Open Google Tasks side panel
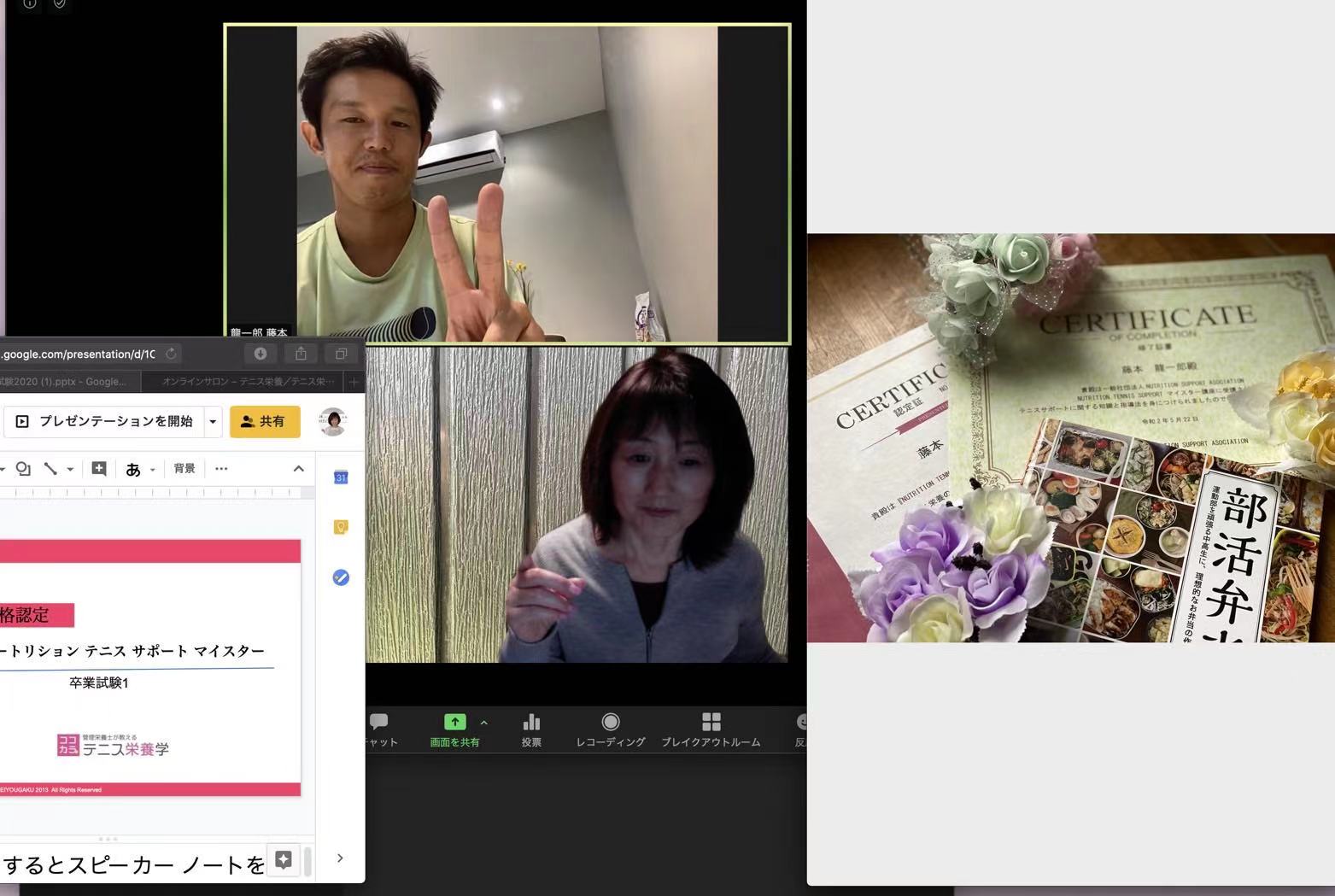This screenshot has height=896, width=1335. [x=341, y=577]
